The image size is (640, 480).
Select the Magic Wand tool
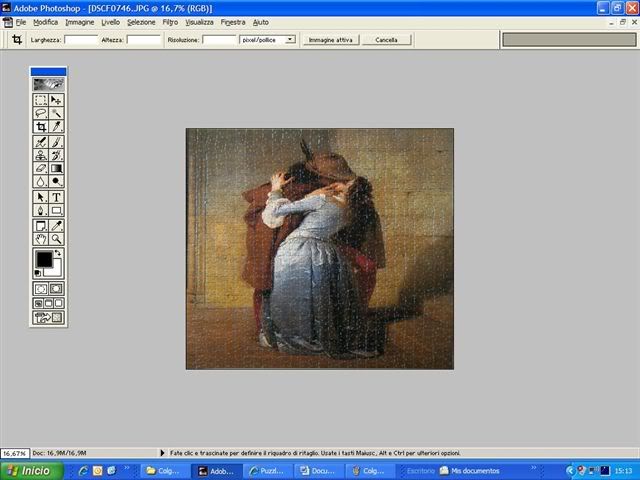coord(56,113)
